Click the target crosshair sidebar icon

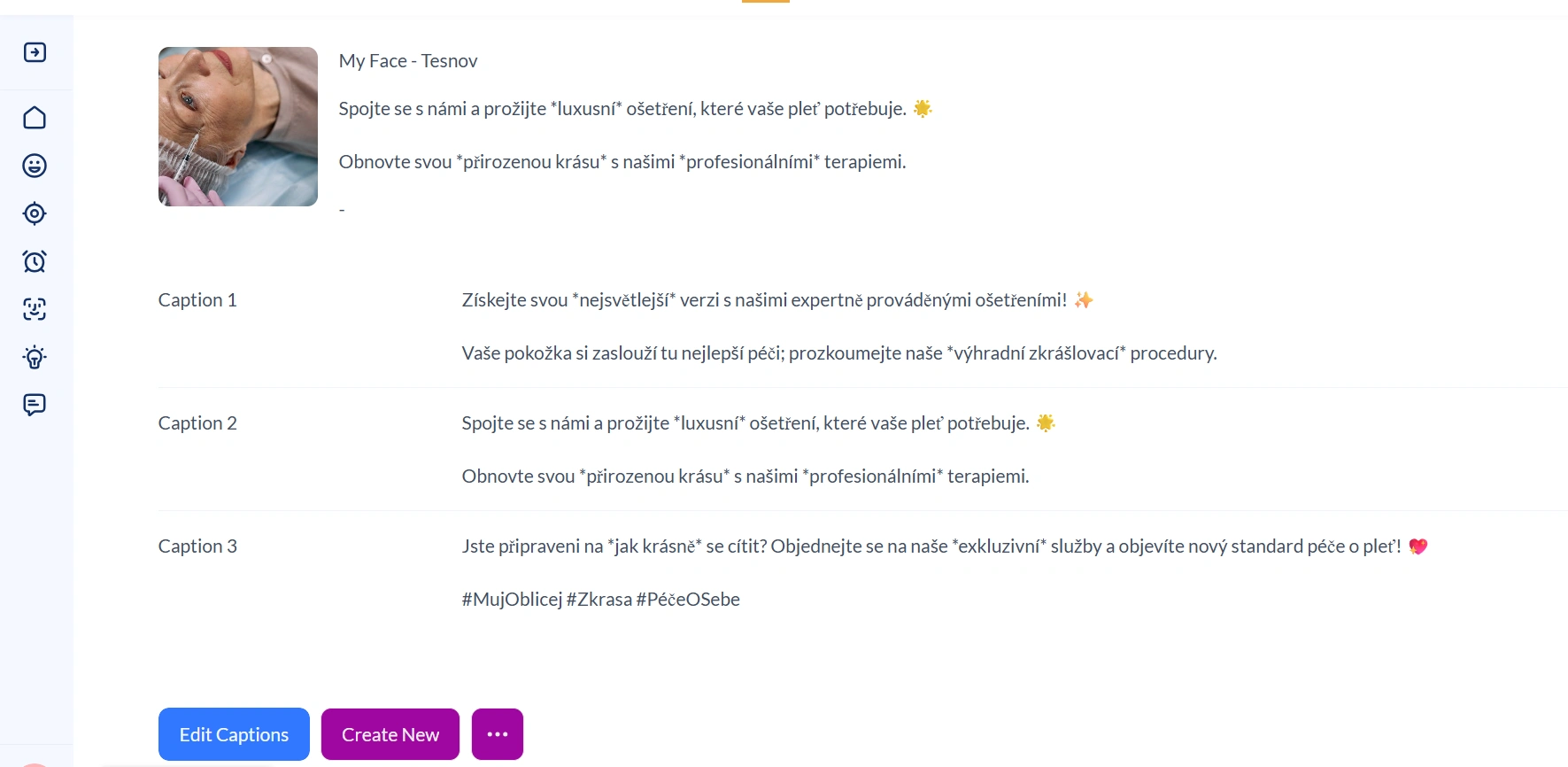(35, 213)
